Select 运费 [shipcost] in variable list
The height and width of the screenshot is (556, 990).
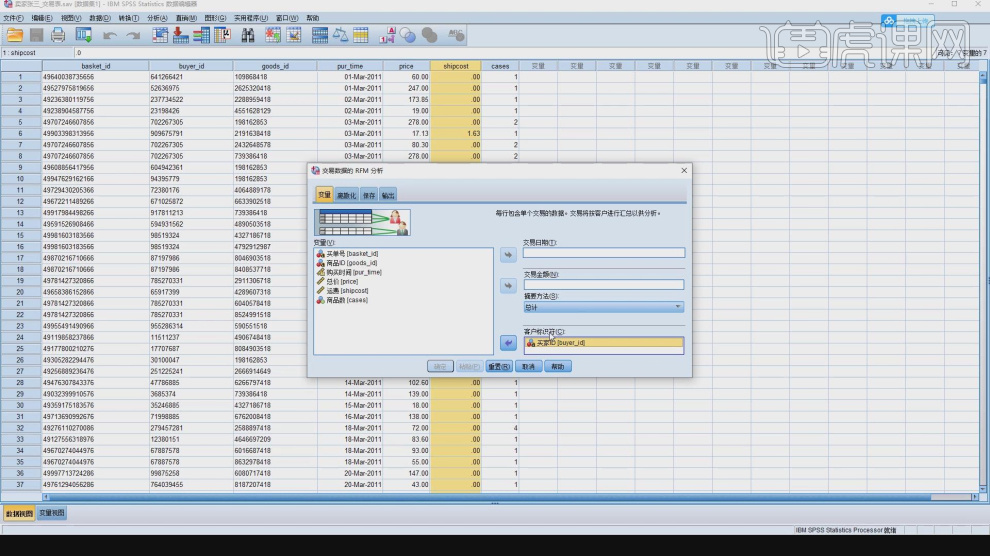342,291
